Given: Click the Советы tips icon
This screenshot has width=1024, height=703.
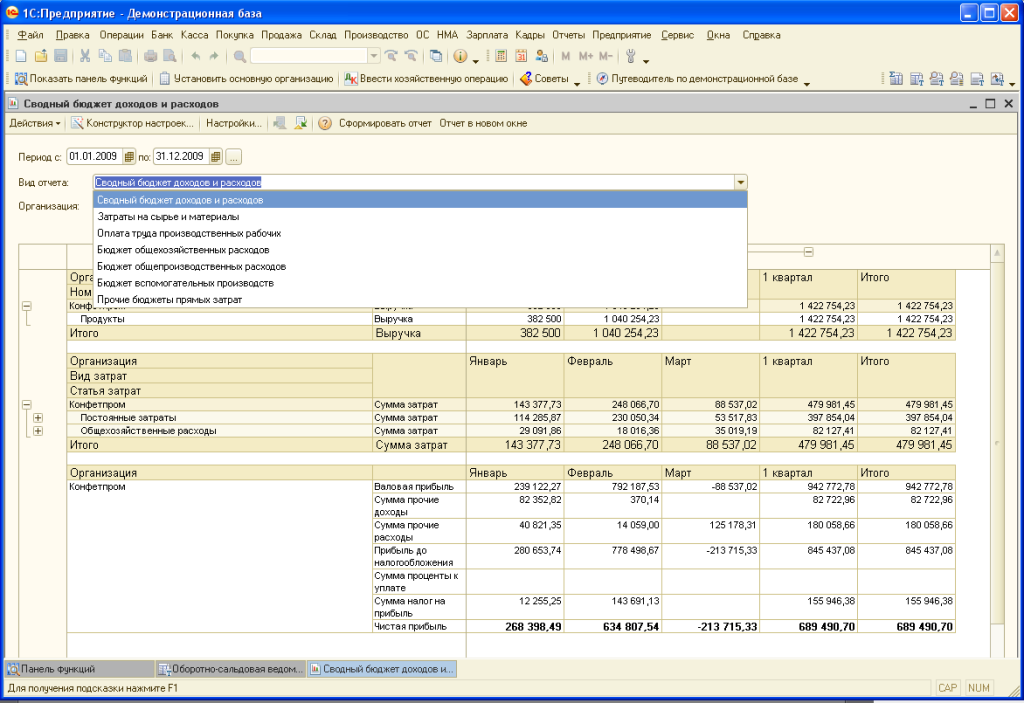Looking at the screenshot, I should pyautogui.click(x=526, y=79).
